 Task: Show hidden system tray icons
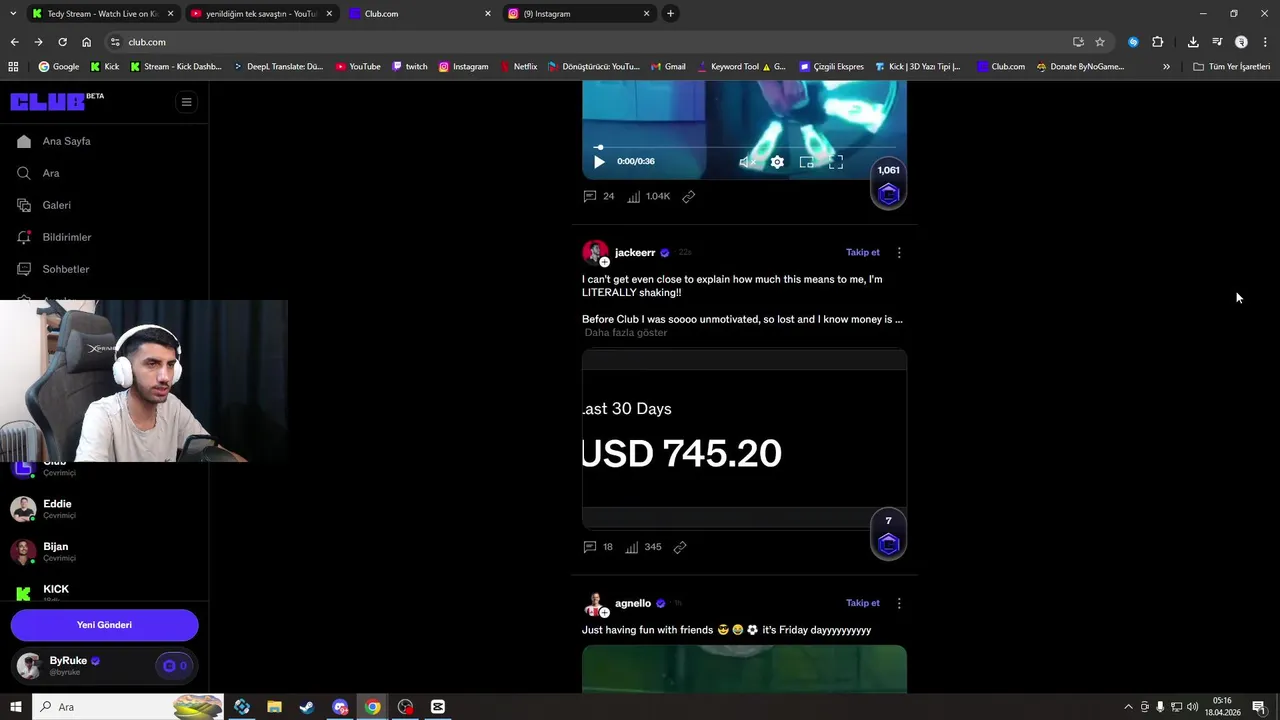coord(1129,707)
